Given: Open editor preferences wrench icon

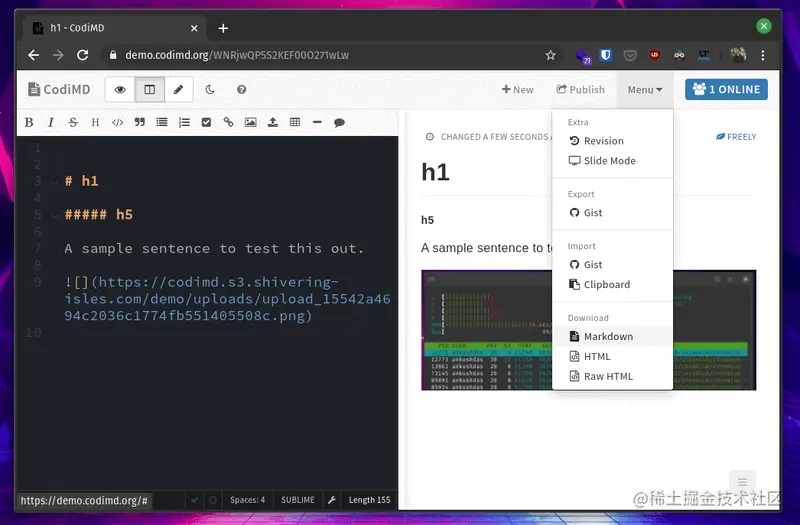Looking at the screenshot, I should pyautogui.click(x=332, y=500).
